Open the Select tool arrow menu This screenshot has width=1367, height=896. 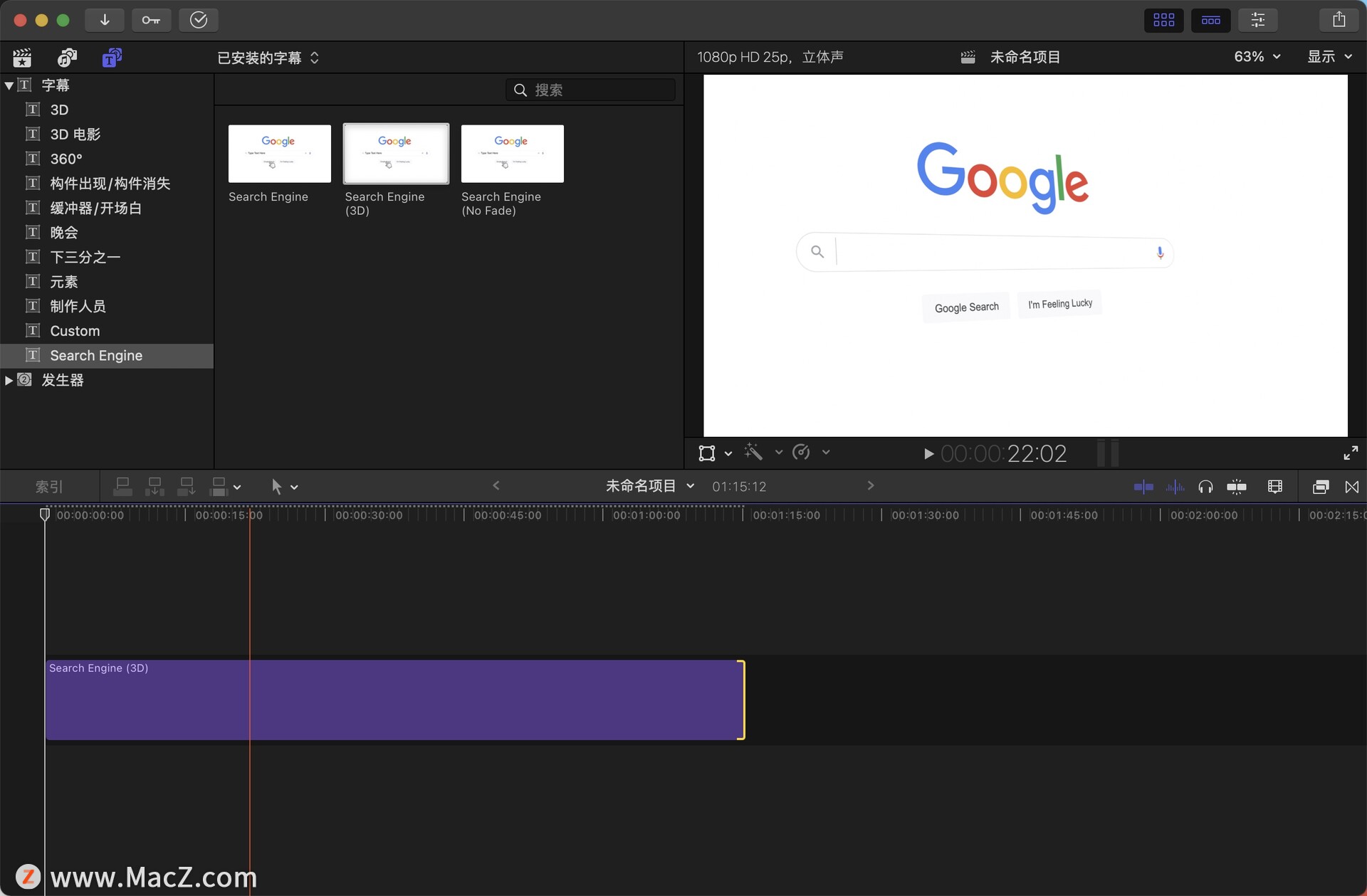tap(284, 487)
